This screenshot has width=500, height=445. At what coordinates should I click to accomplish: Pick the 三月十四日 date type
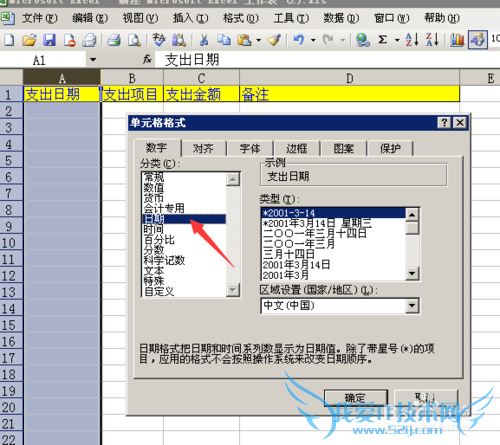tap(333, 254)
